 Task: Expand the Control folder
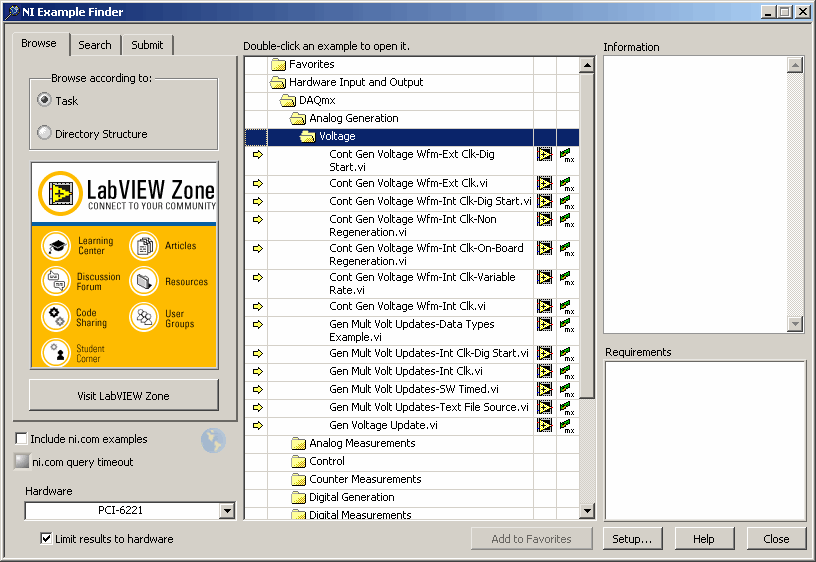299,462
